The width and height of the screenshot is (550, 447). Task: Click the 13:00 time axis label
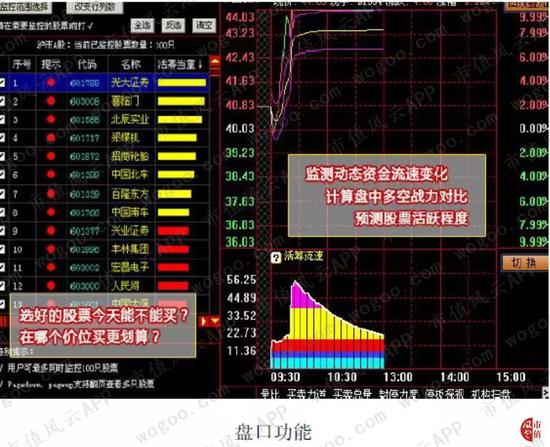(x=398, y=377)
